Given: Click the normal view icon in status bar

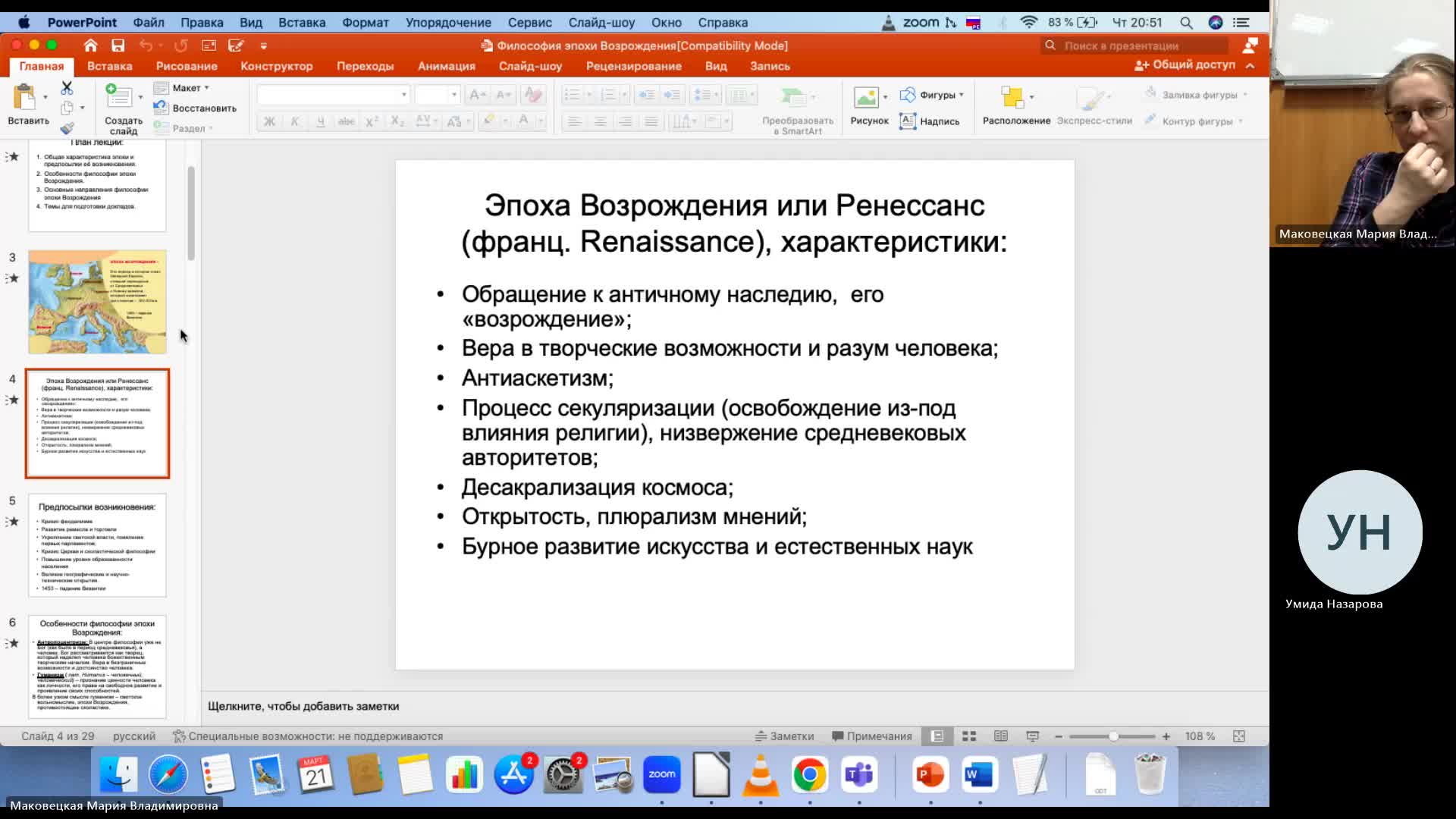Looking at the screenshot, I should [937, 736].
